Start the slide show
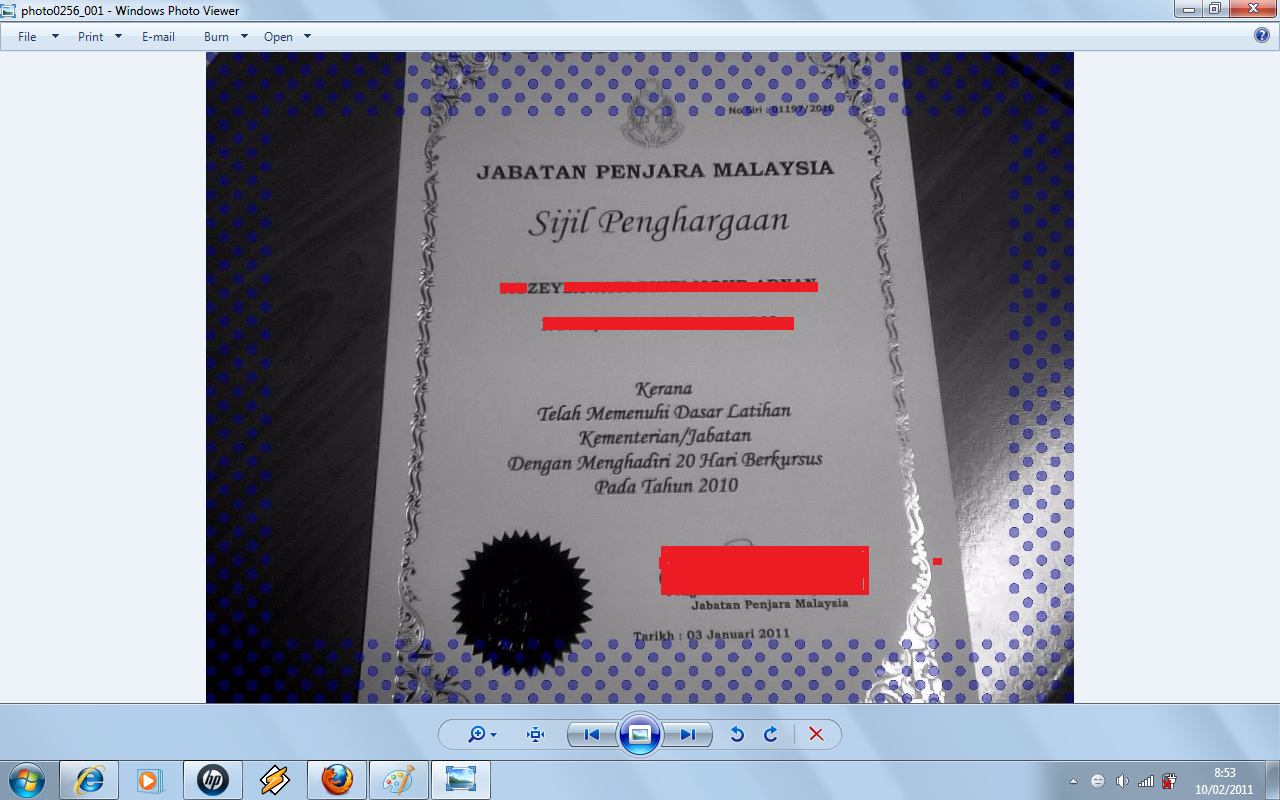Viewport: 1280px width, 800px height. pyautogui.click(x=640, y=735)
